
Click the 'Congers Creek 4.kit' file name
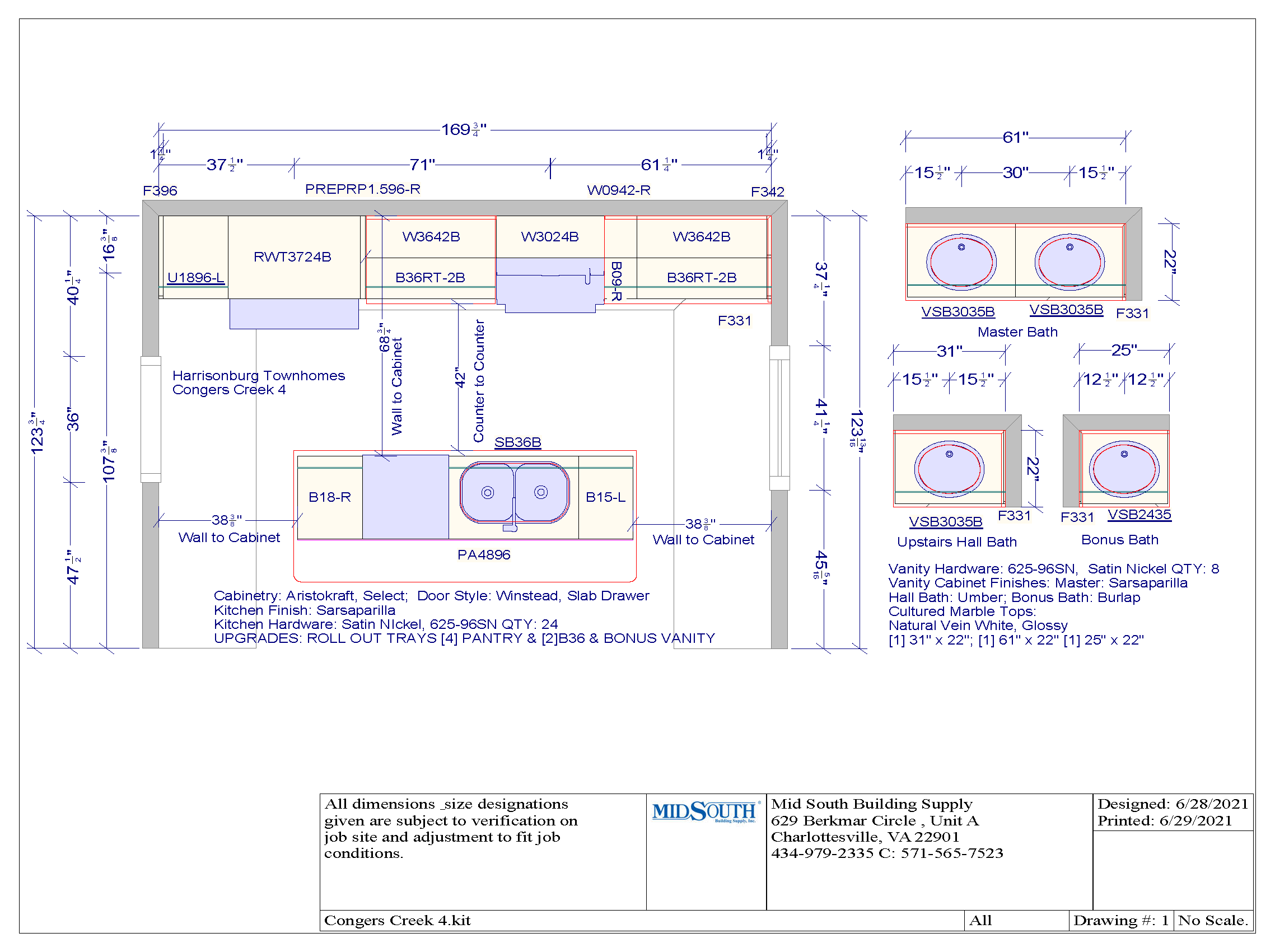pyautogui.click(x=398, y=921)
